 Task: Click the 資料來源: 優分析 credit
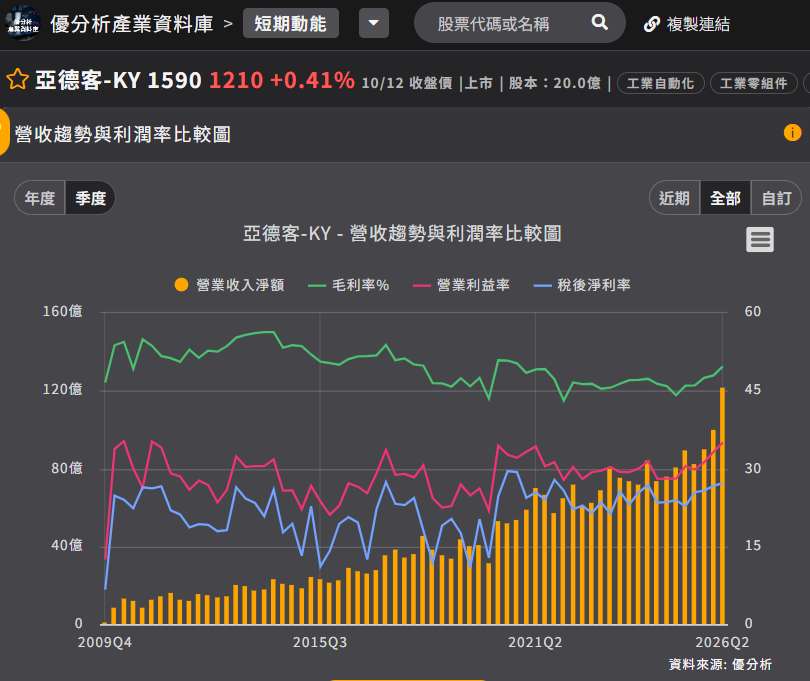coord(720,664)
